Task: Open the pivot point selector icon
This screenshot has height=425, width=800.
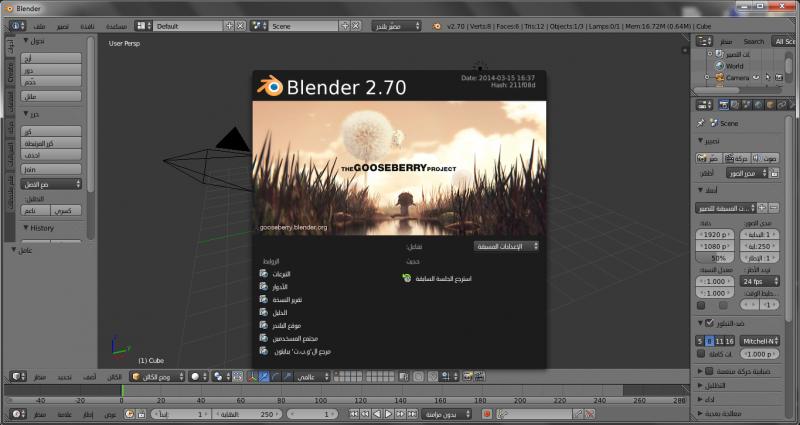Action: tap(221, 376)
